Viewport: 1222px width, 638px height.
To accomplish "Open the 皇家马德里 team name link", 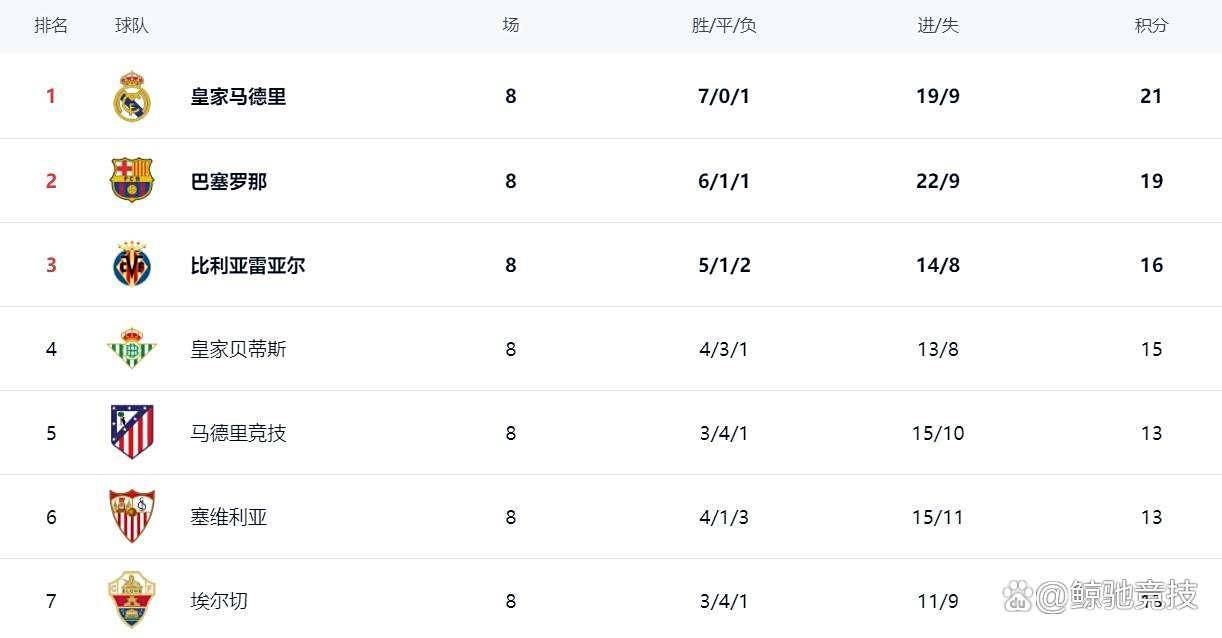I will coord(238,97).
